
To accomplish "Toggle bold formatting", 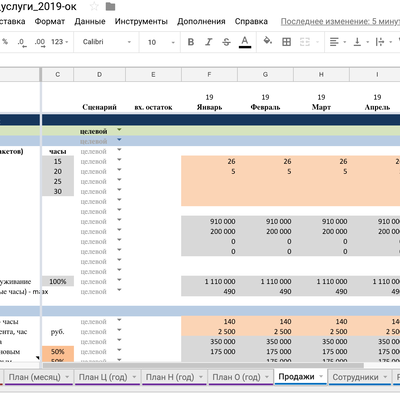I will (x=191, y=42).
